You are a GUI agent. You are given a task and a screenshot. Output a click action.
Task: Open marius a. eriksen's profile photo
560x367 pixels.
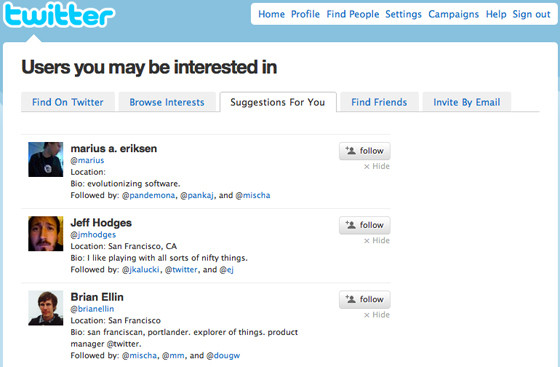coord(46,159)
